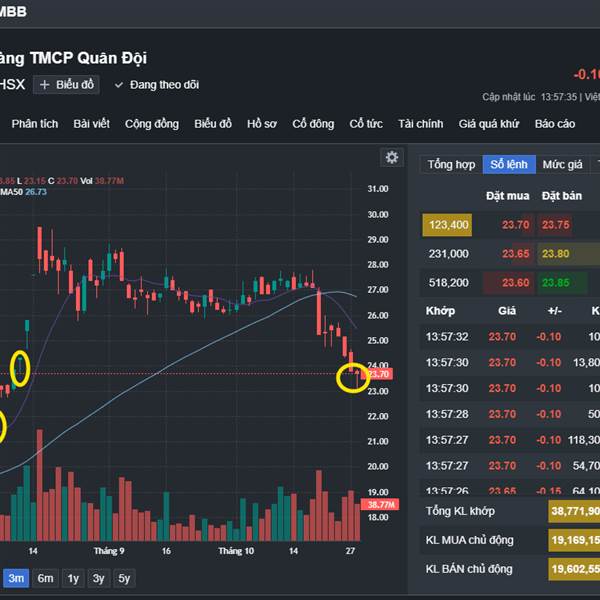Switch to the Bài viết tab
The width and height of the screenshot is (600, 600).
[x=92, y=124]
